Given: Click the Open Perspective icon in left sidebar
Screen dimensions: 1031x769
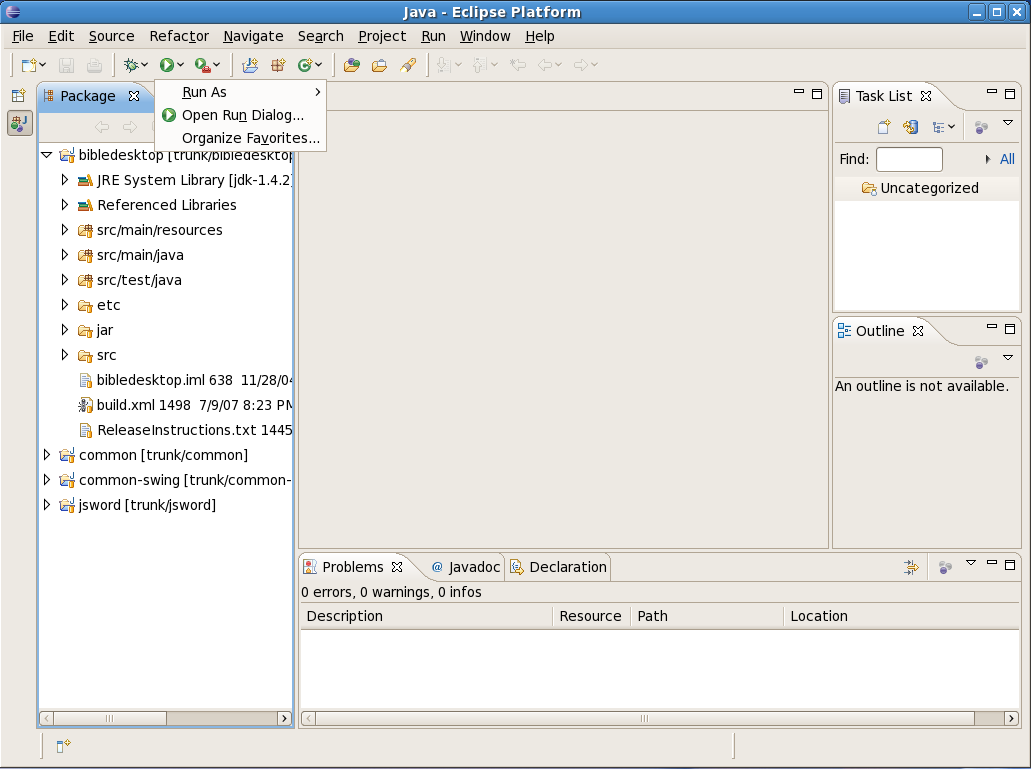Looking at the screenshot, I should coord(18,96).
